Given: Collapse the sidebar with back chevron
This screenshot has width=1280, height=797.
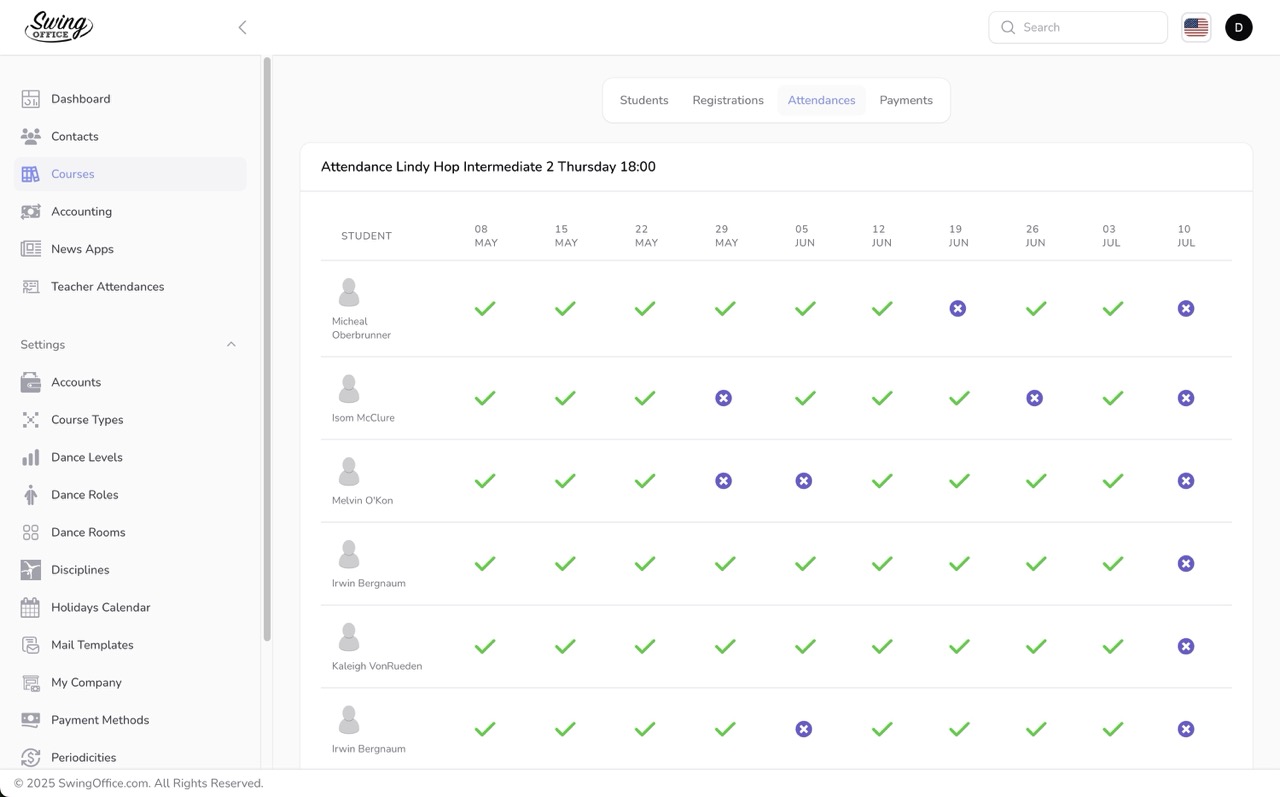Looking at the screenshot, I should point(242,27).
